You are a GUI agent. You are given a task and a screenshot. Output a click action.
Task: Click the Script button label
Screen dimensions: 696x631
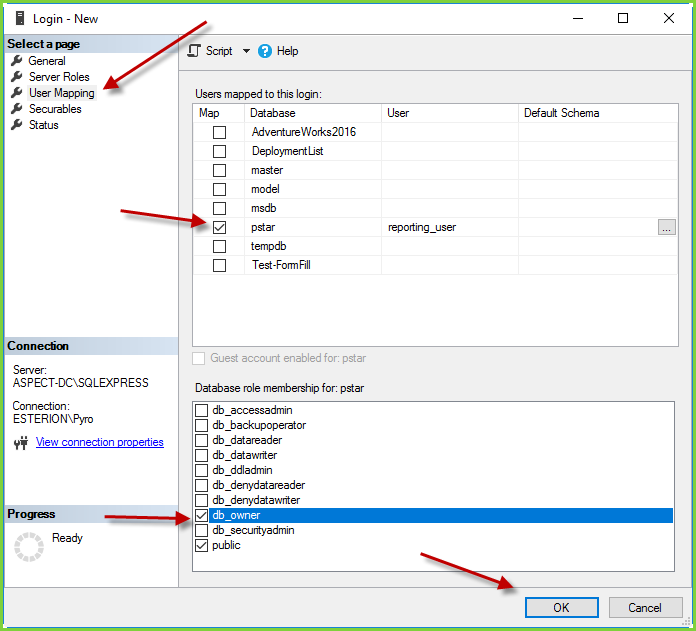pyautogui.click(x=219, y=51)
